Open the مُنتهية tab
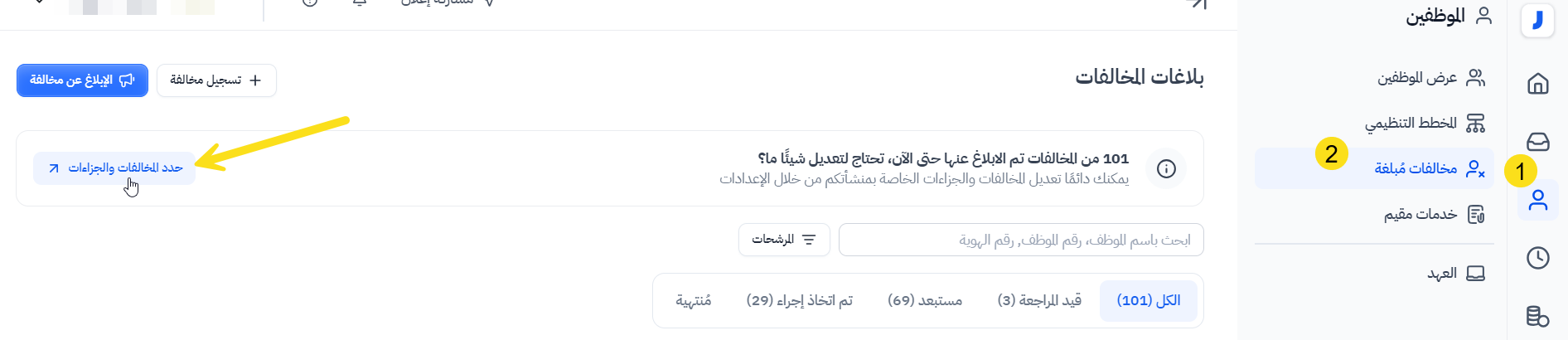This screenshot has width=1568, height=340. click(693, 300)
